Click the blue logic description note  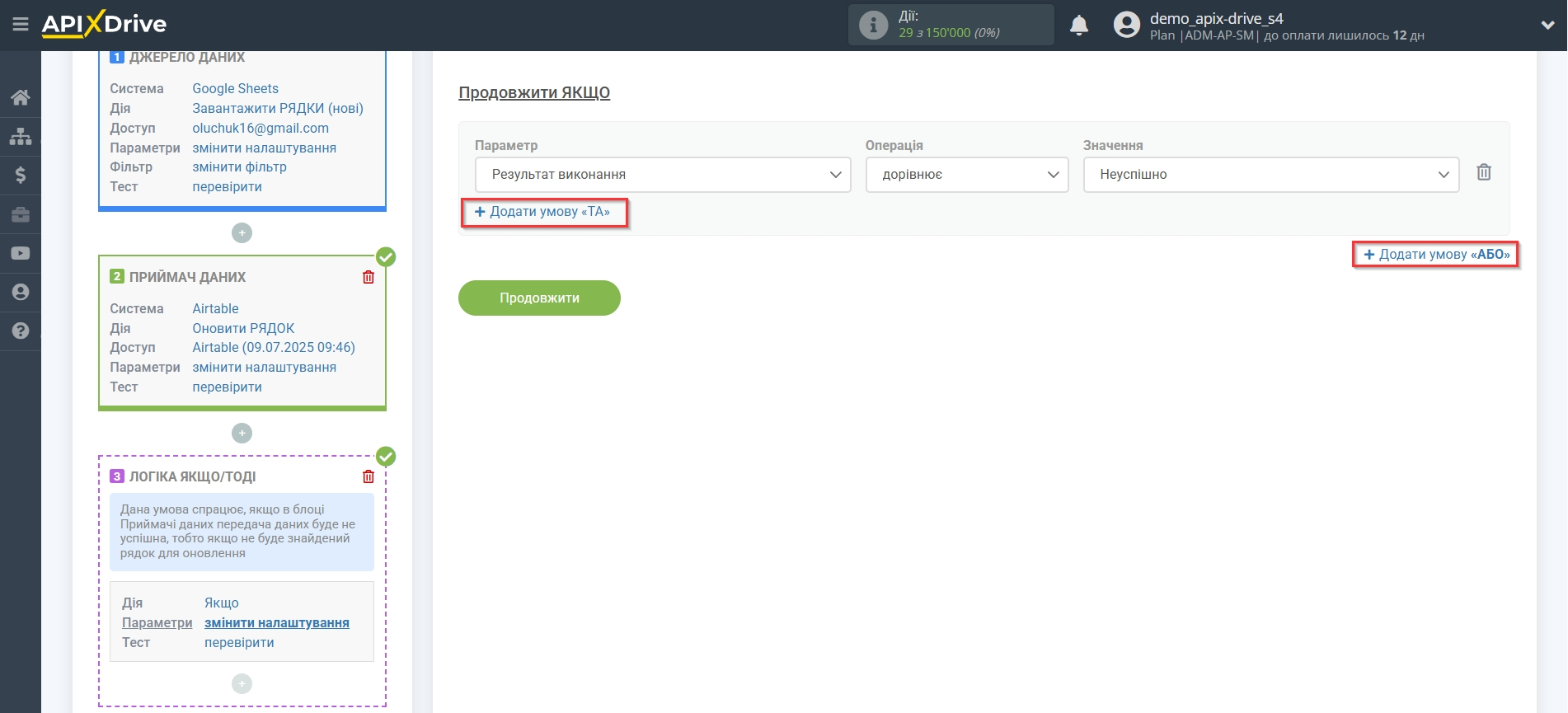242,532
